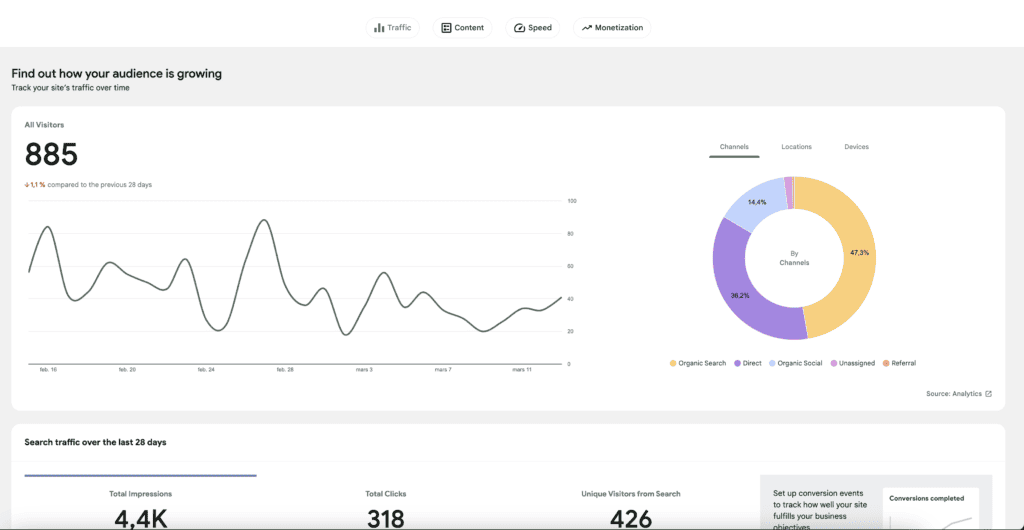Select the Channels tab
The image size is (1024, 530).
coord(734,147)
